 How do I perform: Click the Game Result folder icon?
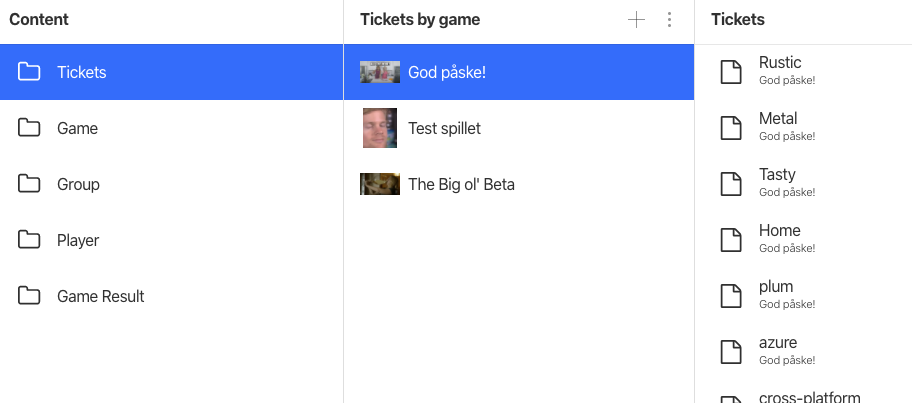29,296
